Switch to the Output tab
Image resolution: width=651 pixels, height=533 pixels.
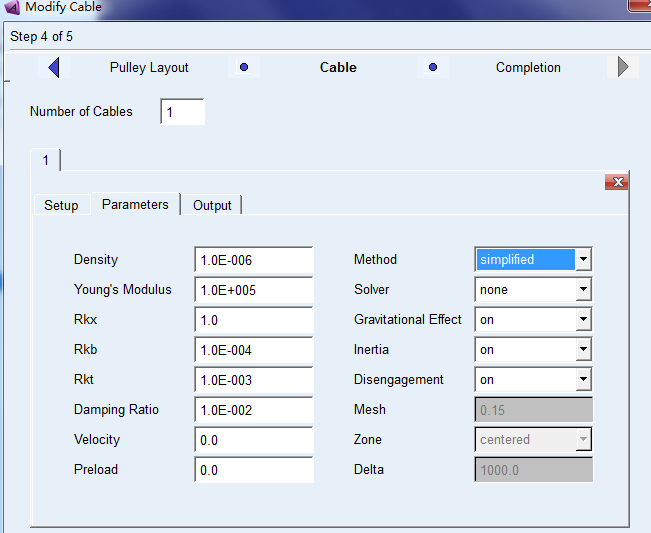(x=212, y=205)
